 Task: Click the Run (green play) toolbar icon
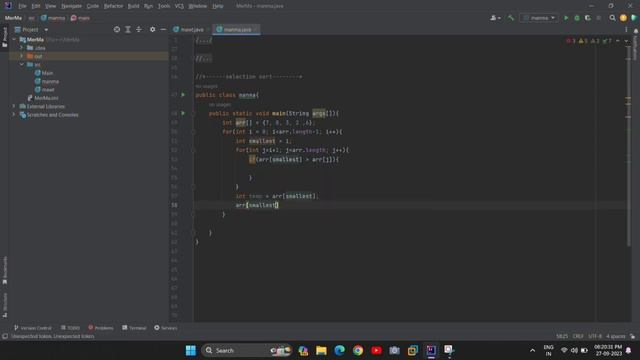[566, 18]
